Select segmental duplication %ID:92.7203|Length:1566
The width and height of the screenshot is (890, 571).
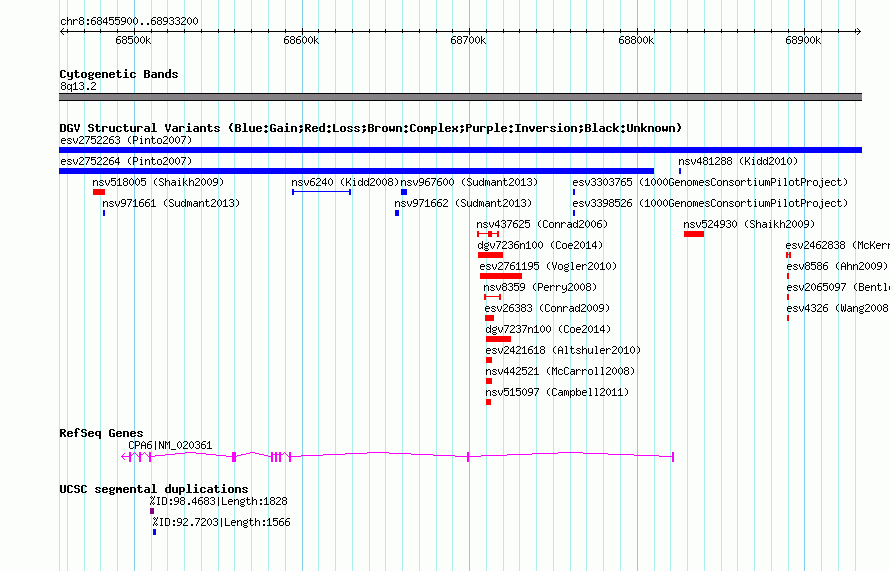point(221,522)
